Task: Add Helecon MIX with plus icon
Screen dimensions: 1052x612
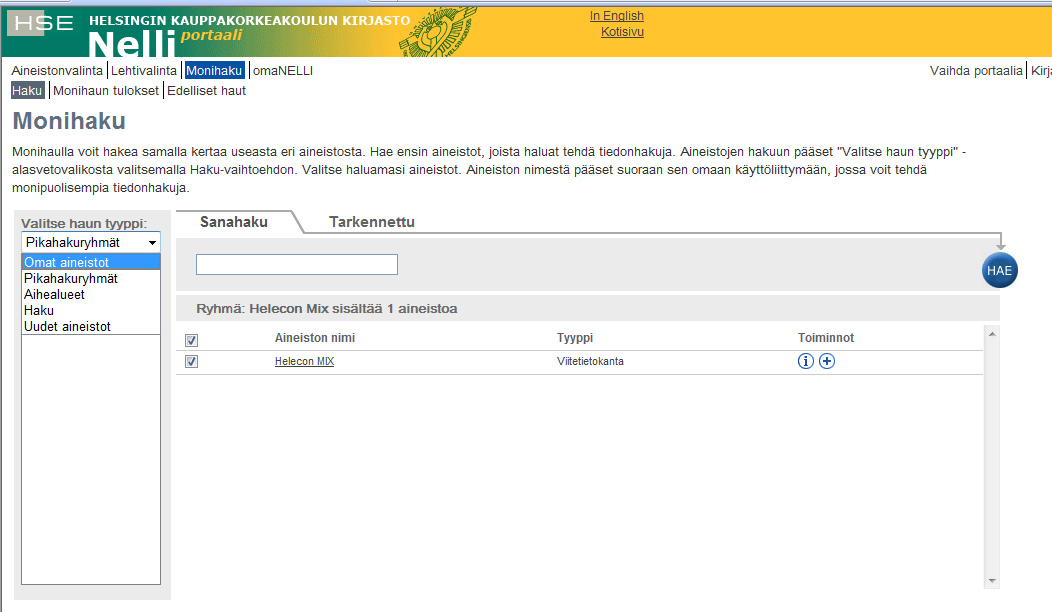Action: [x=827, y=361]
